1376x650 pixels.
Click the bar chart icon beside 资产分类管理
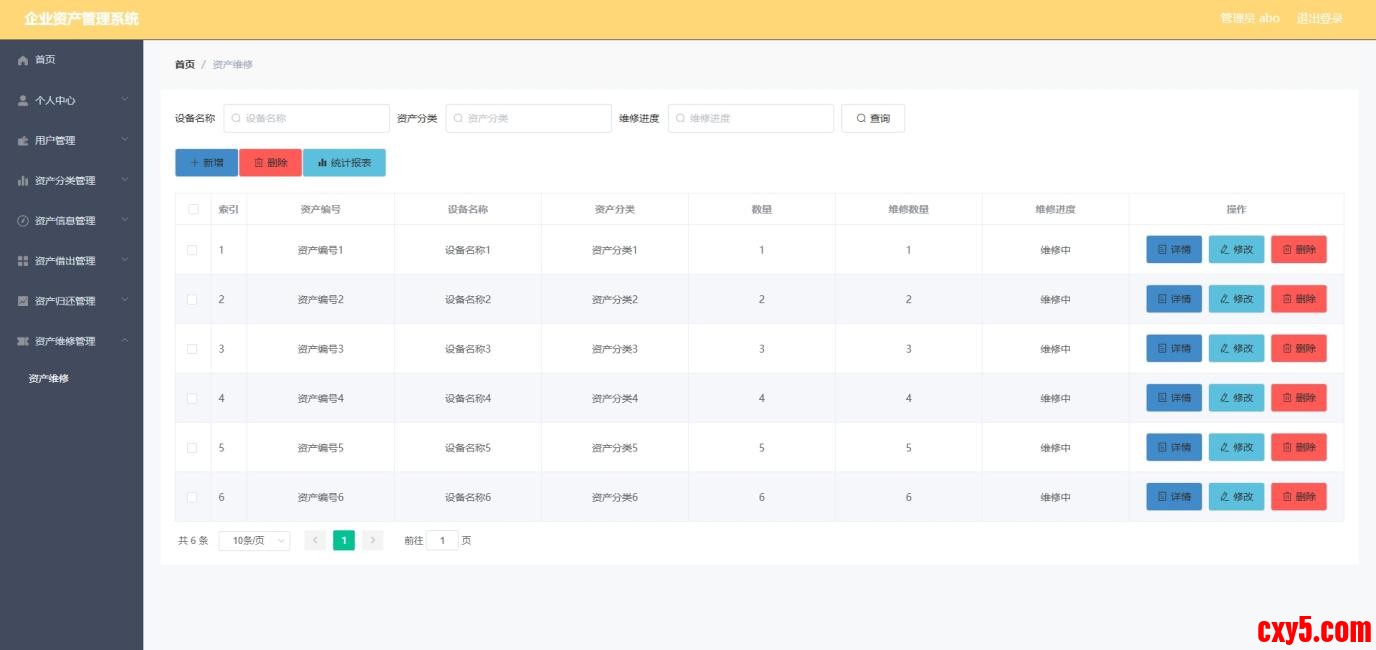23,181
